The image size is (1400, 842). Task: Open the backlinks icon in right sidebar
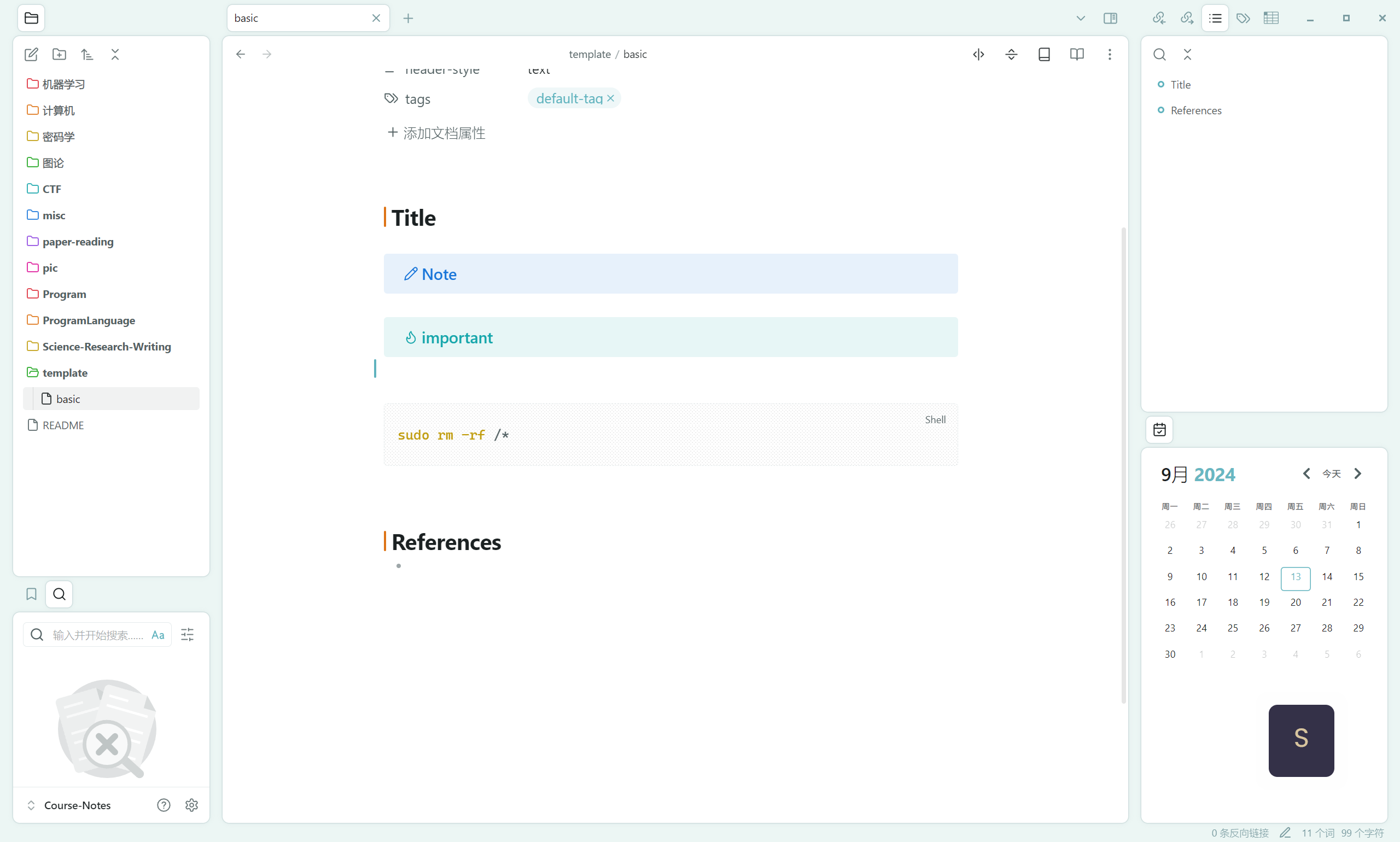coord(1159,18)
